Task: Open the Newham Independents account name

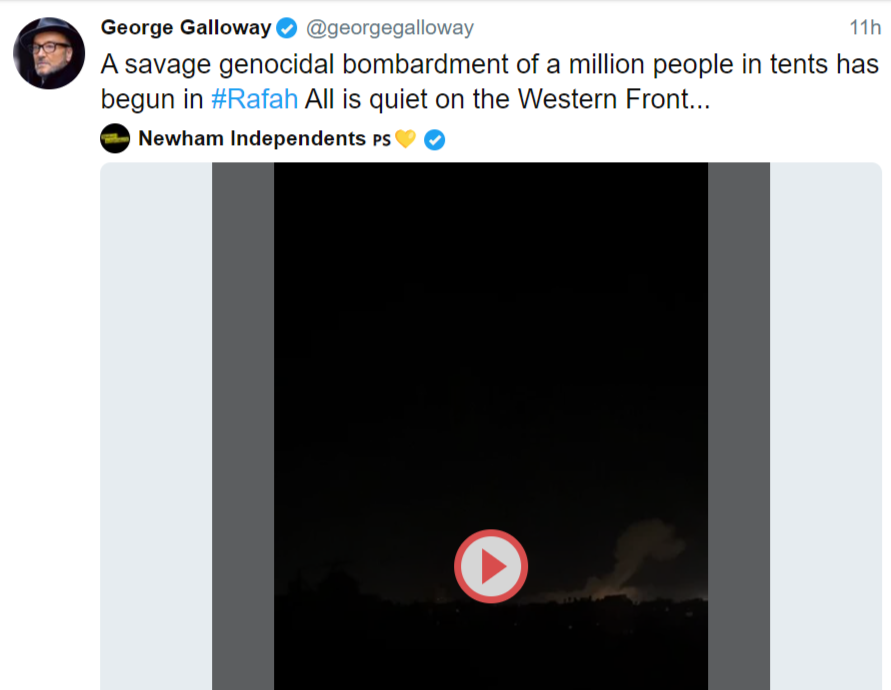Action: (251, 138)
